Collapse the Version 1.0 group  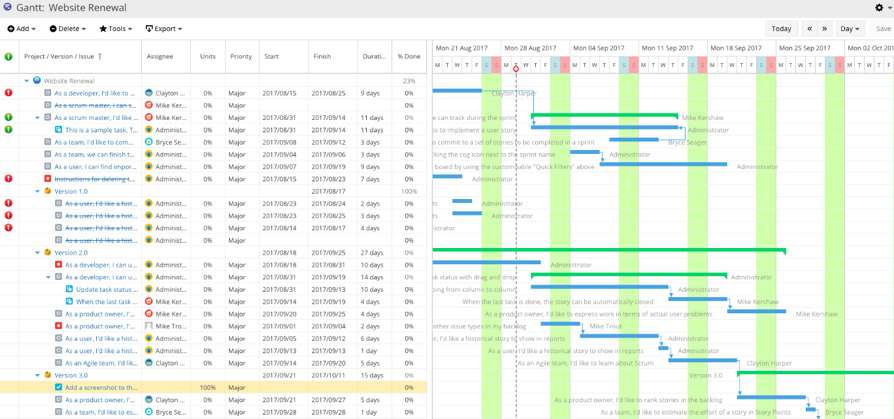[x=38, y=192]
